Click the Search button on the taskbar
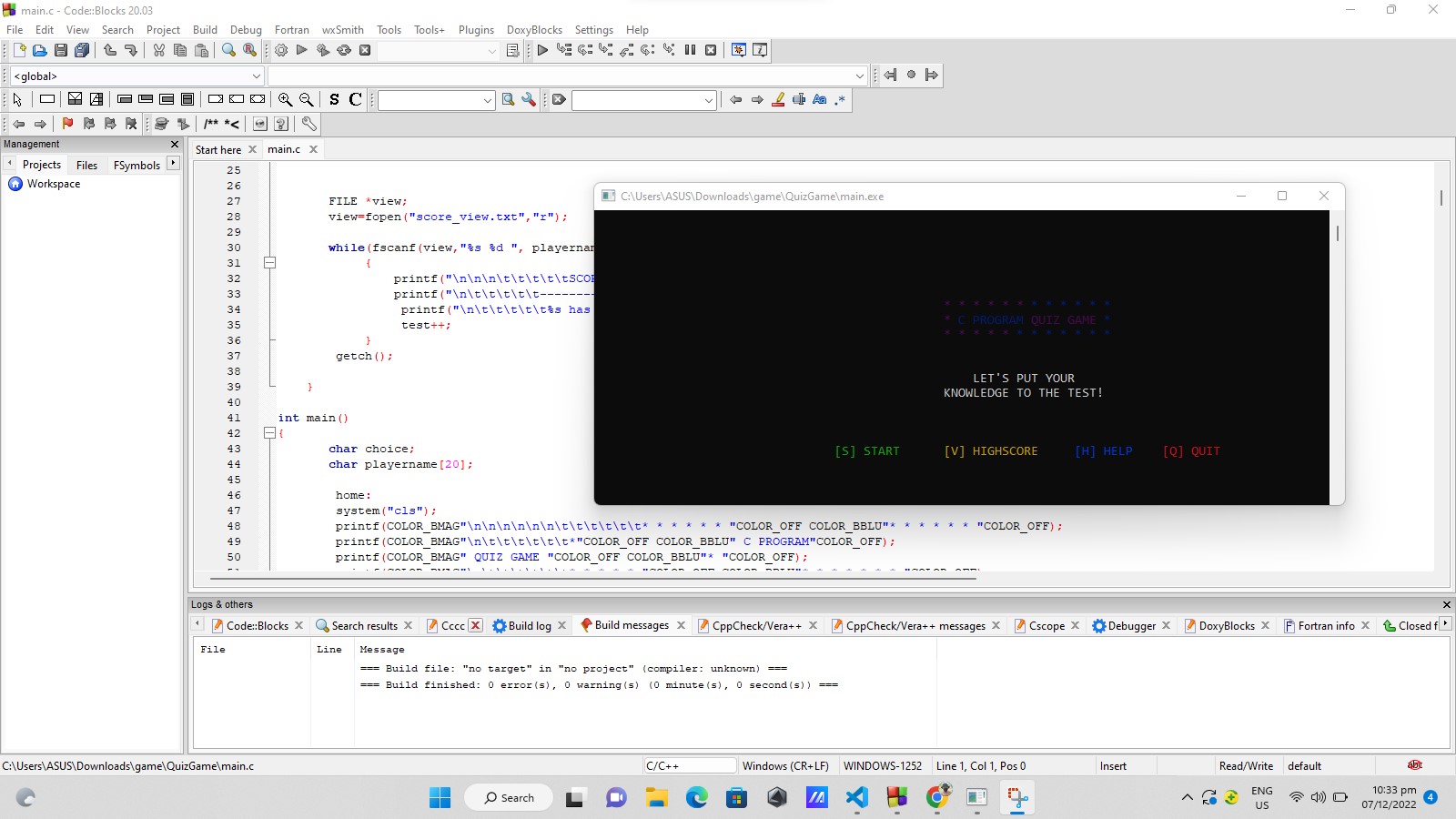1456x819 pixels. [x=509, y=798]
